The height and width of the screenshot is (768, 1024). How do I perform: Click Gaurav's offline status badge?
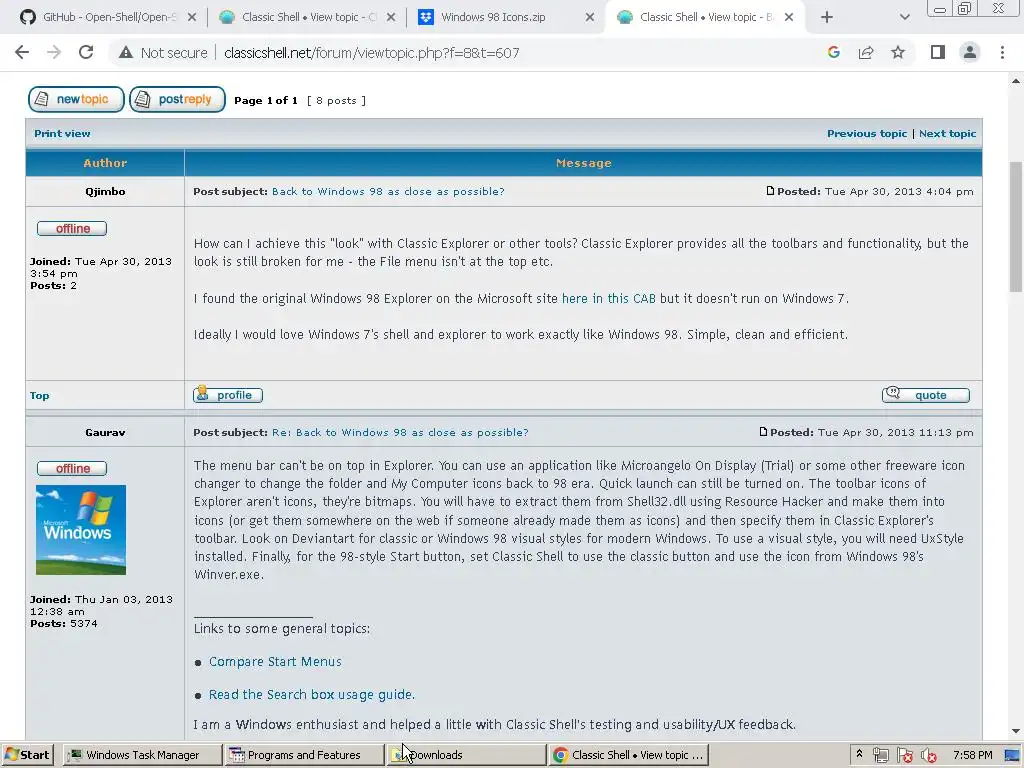(72, 468)
